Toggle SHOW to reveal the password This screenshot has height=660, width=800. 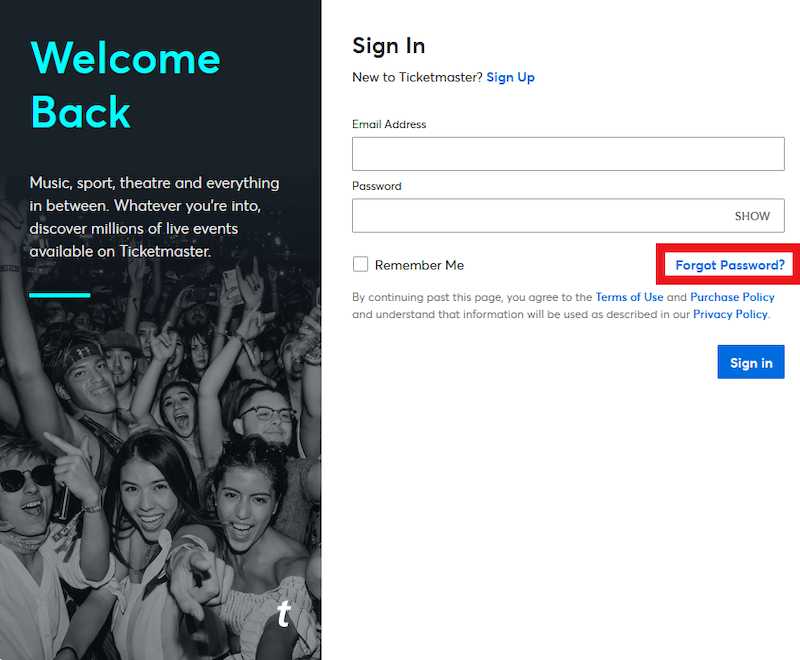pyautogui.click(x=752, y=216)
